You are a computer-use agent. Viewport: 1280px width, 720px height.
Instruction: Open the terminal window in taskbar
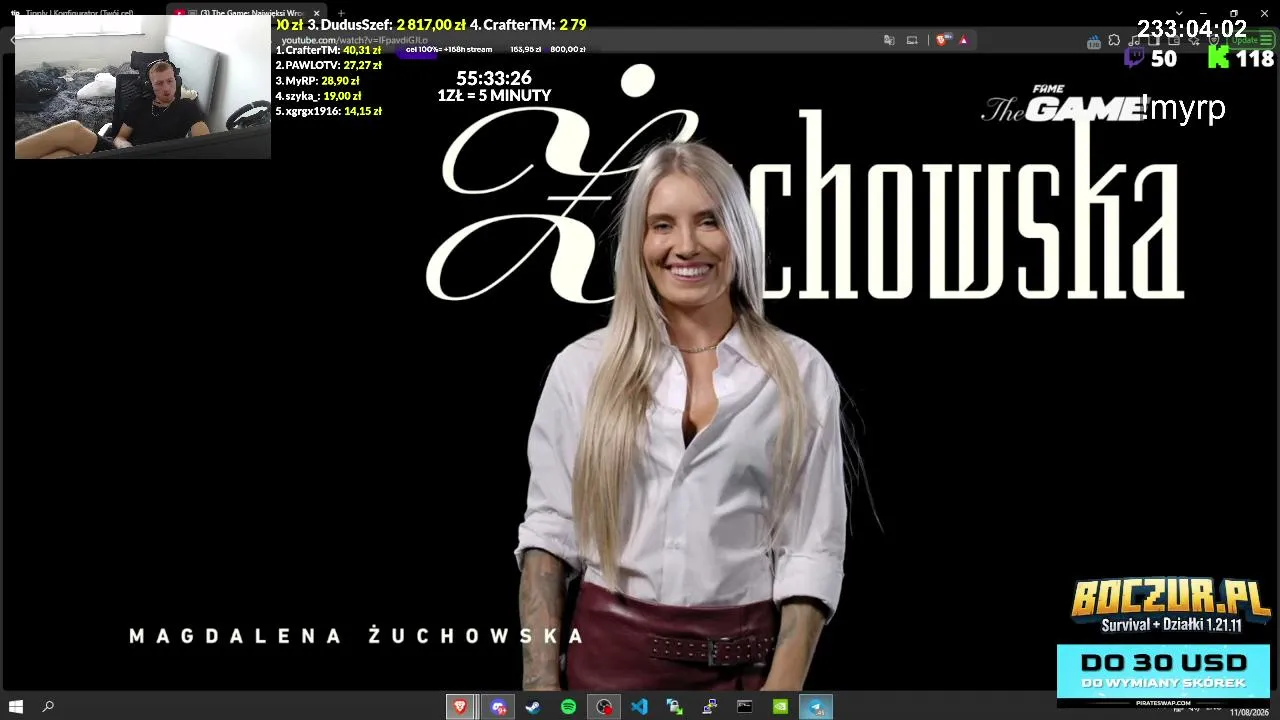(x=744, y=707)
